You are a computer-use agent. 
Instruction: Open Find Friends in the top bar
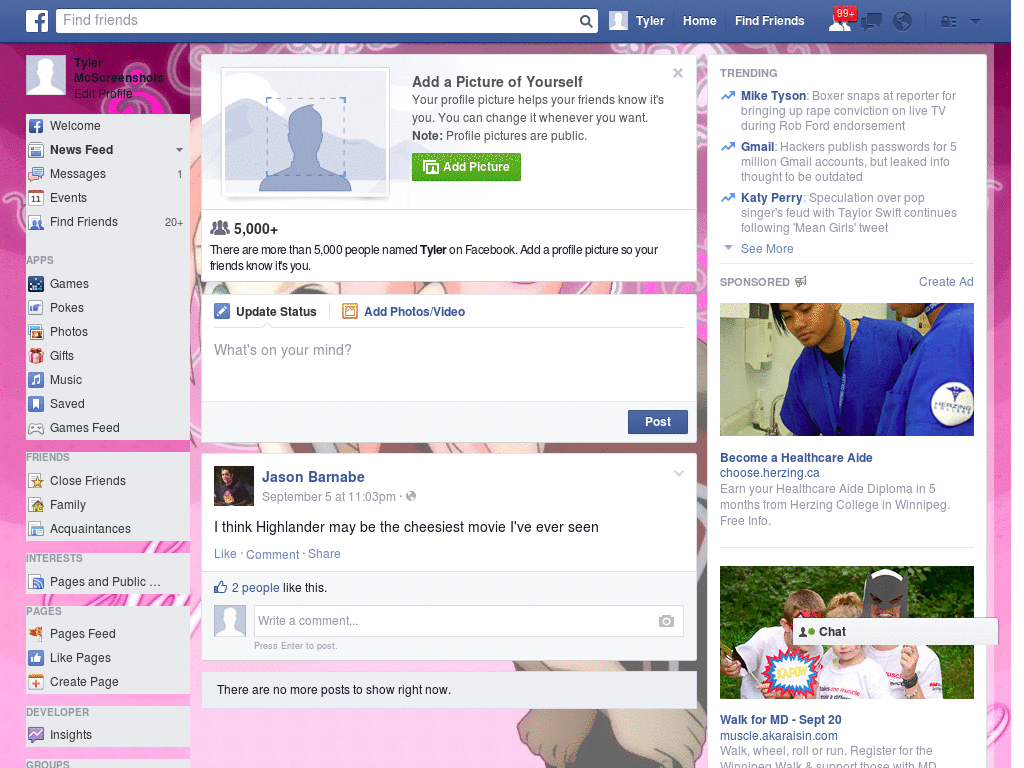[x=769, y=21]
